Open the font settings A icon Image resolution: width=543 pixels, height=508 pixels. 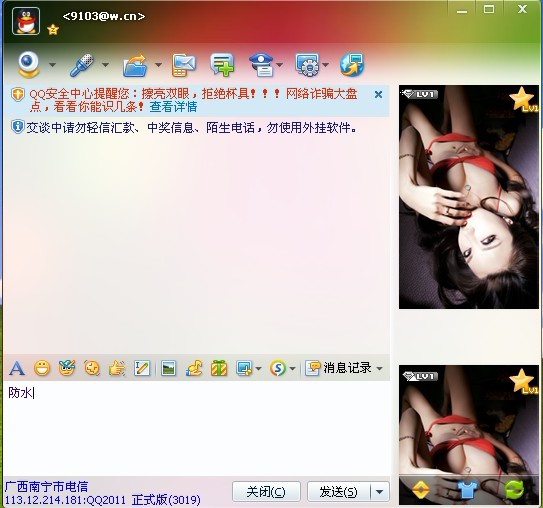17,368
